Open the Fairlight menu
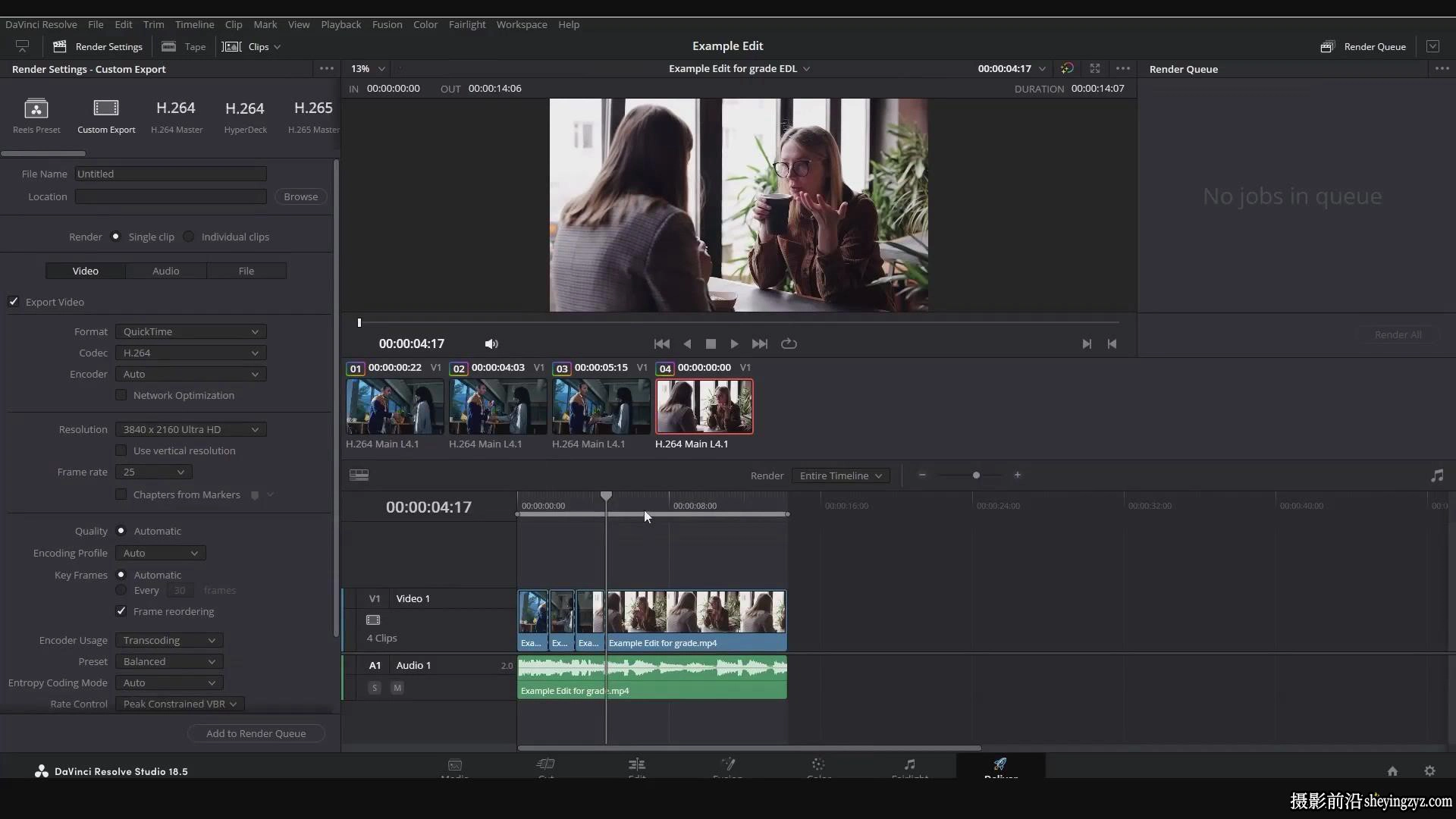This screenshot has width=1456, height=819. click(467, 24)
